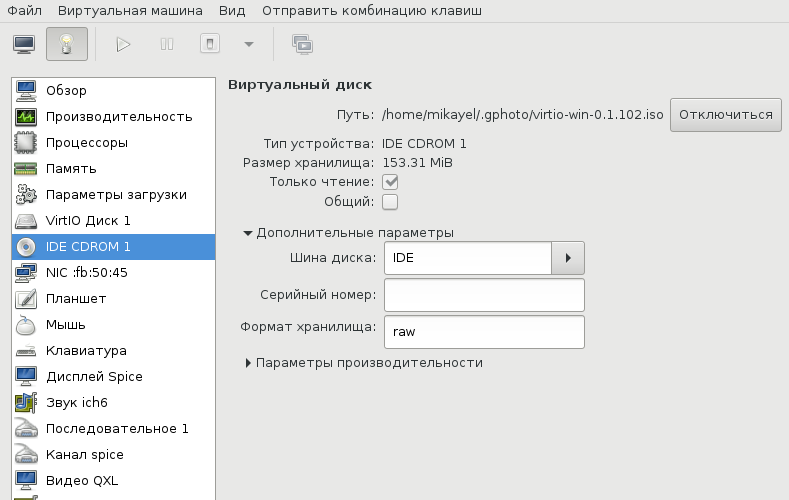The height and width of the screenshot is (500, 789).
Task: Enable the Общий checkbox
Action: 390,202
